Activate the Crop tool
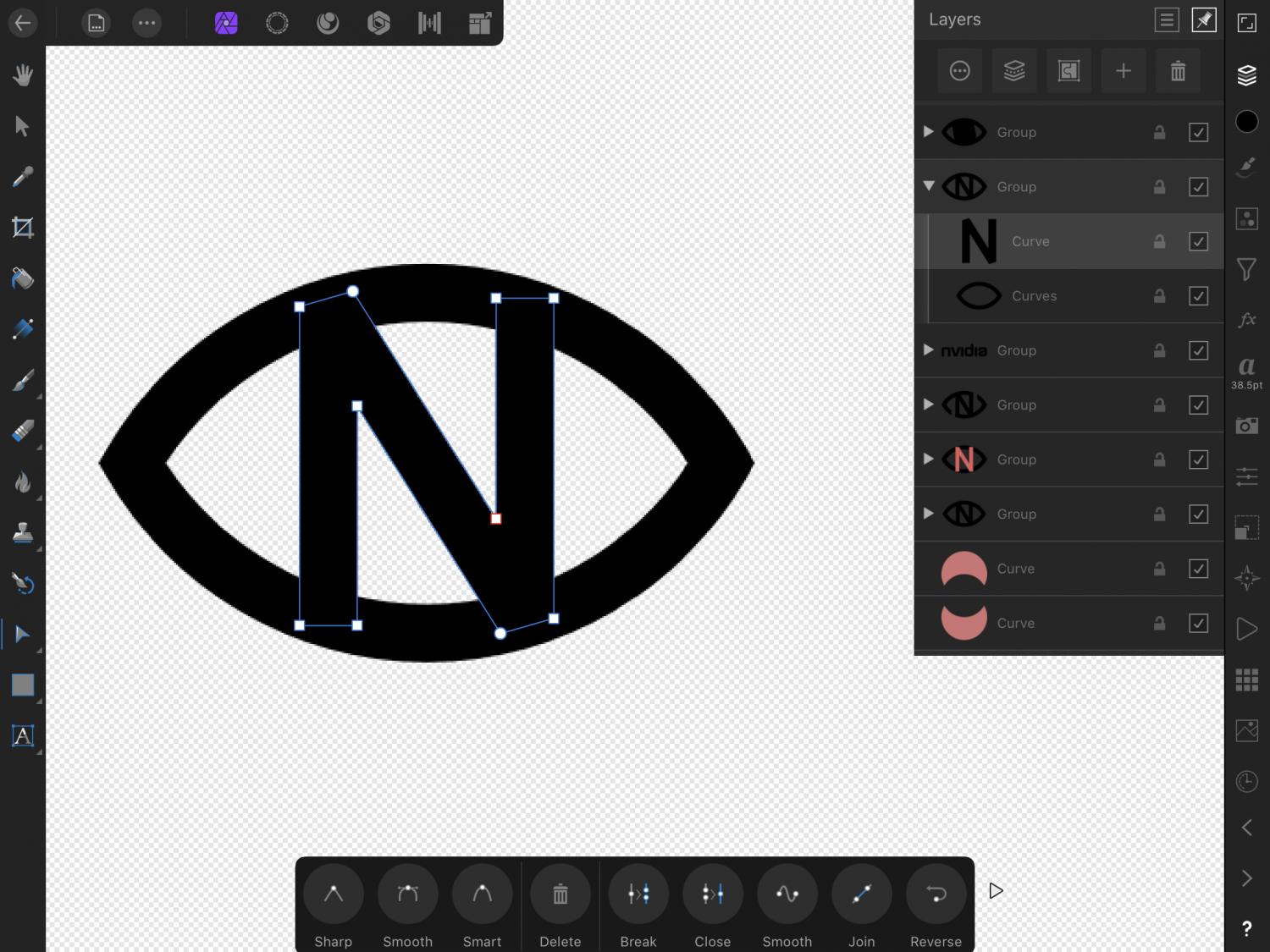Viewport: 1270px width, 952px height. click(23, 228)
